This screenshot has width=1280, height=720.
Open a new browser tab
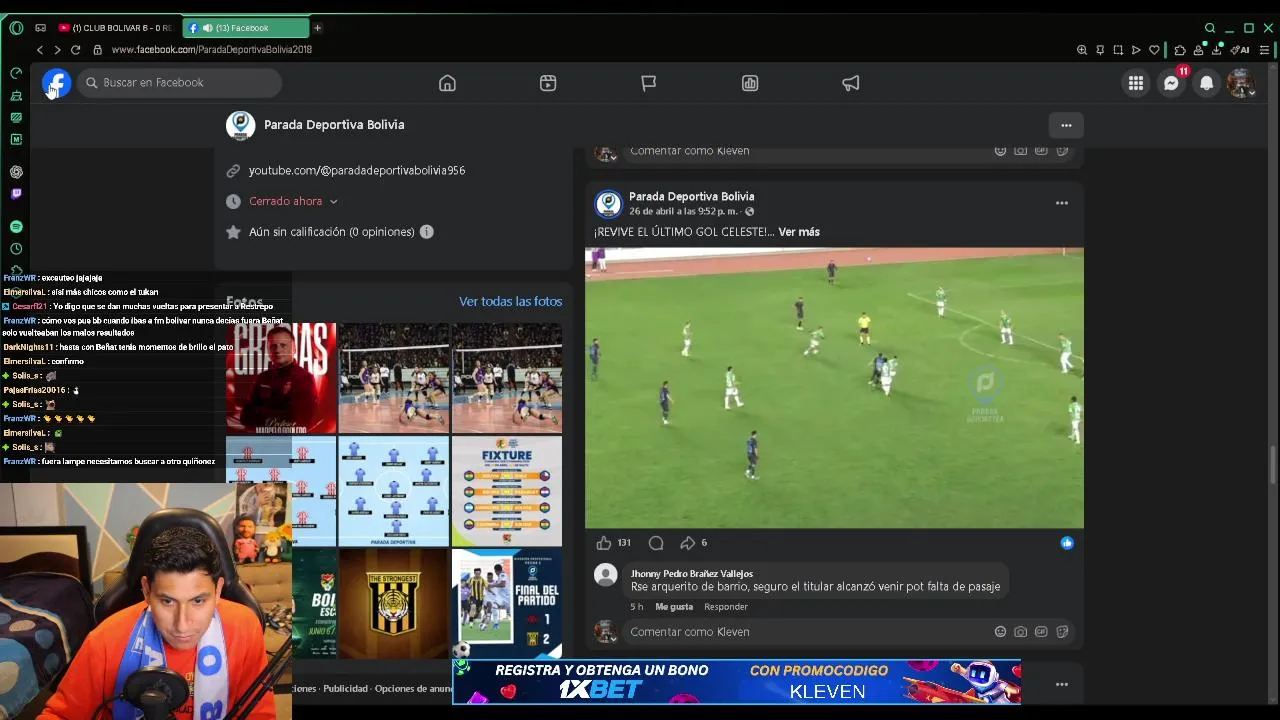click(318, 28)
